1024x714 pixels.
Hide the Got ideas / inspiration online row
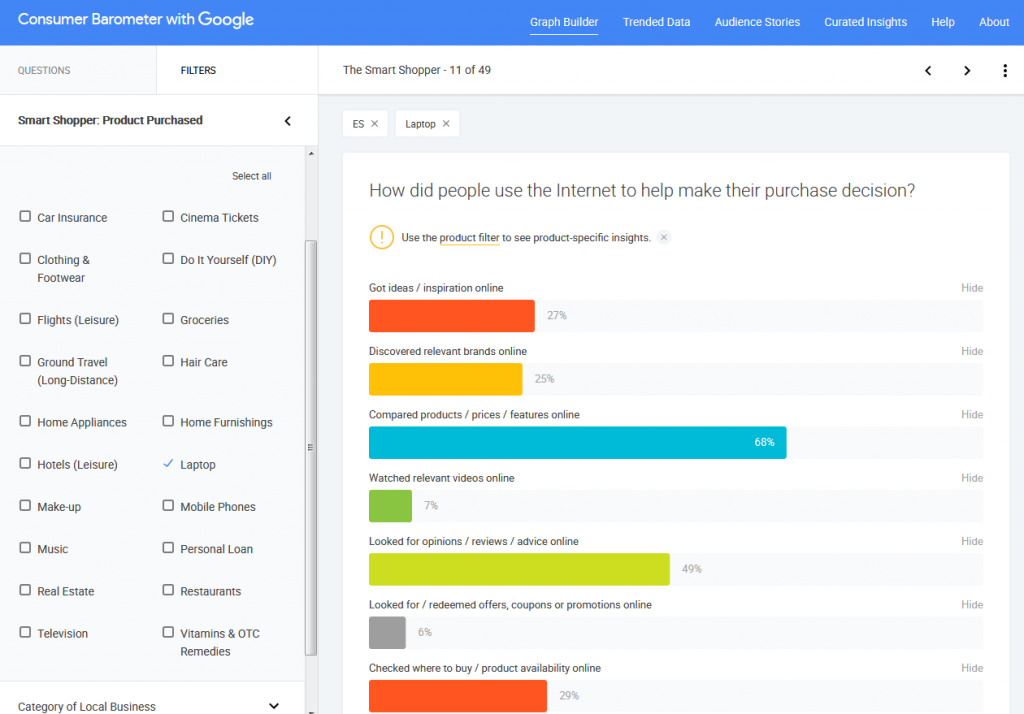tap(972, 288)
